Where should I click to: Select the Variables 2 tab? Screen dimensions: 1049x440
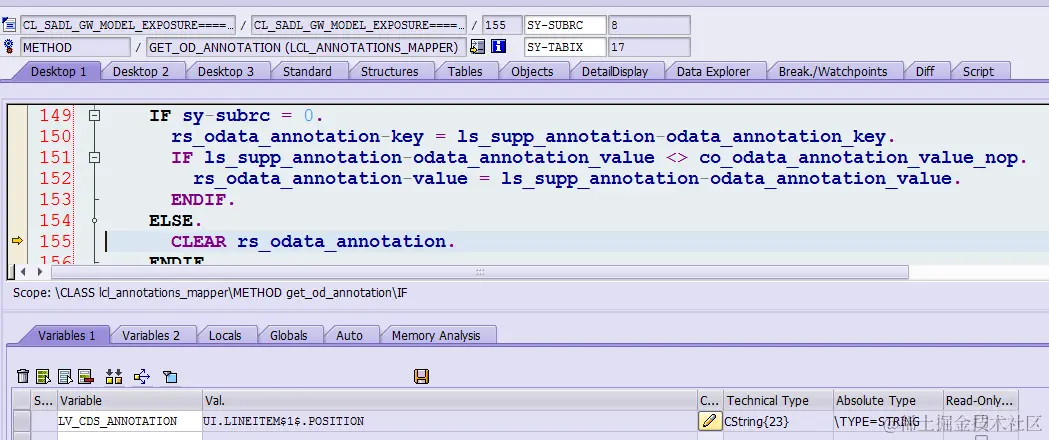click(151, 336)
